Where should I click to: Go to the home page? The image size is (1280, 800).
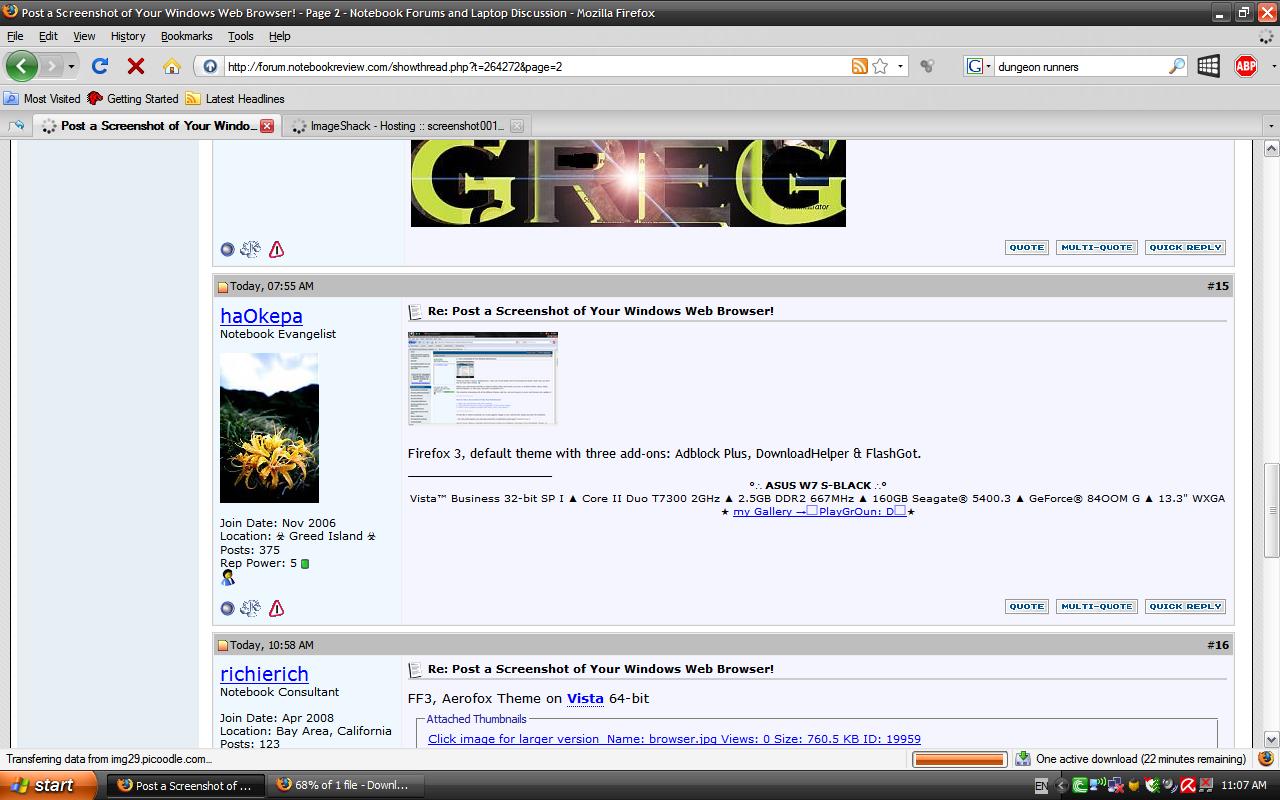pos(172,66)
